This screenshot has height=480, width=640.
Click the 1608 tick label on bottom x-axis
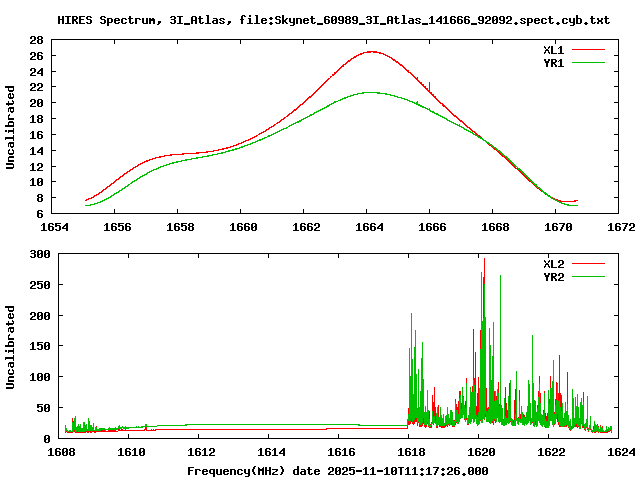(62, 452)
